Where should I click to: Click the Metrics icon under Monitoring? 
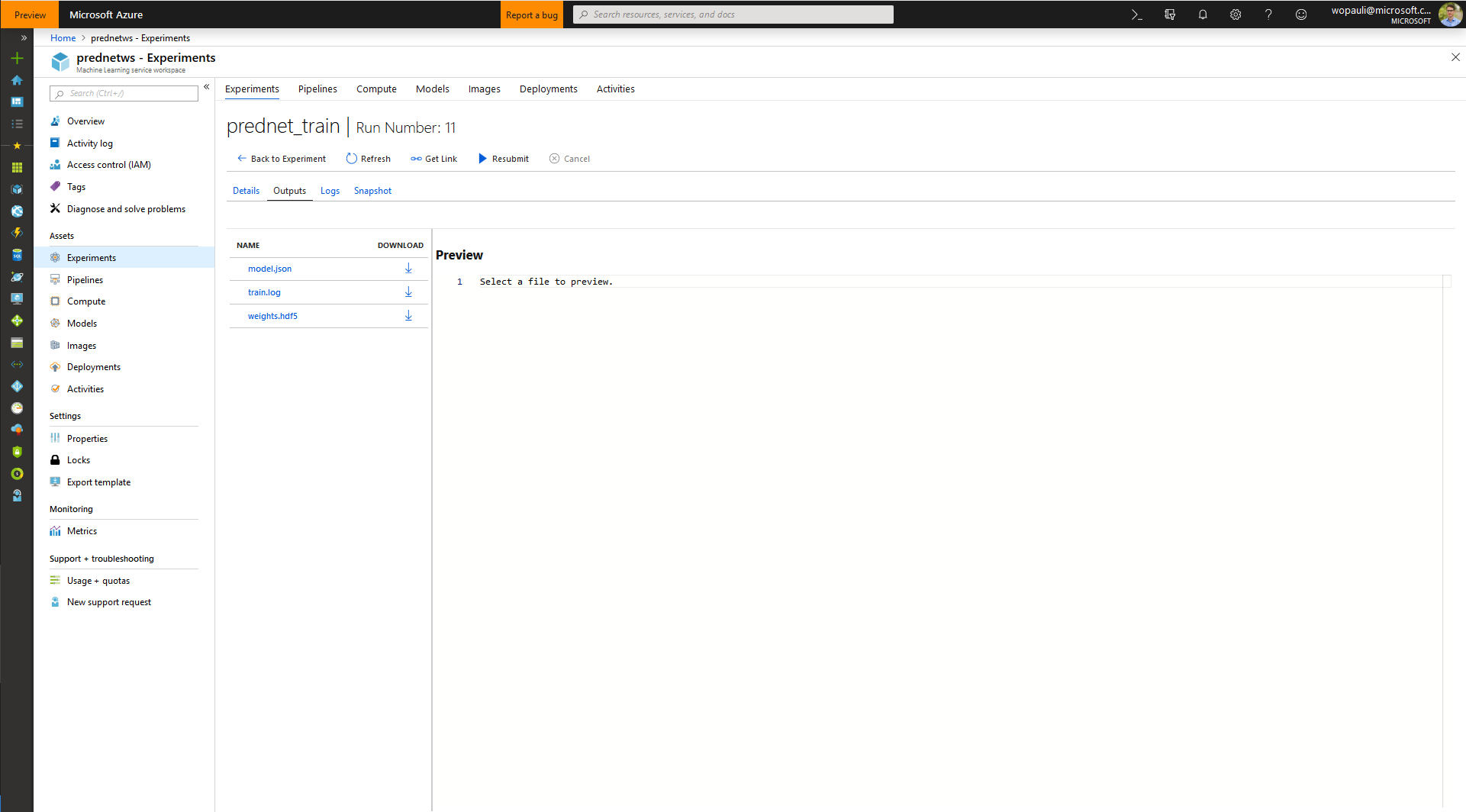(55, 530)
